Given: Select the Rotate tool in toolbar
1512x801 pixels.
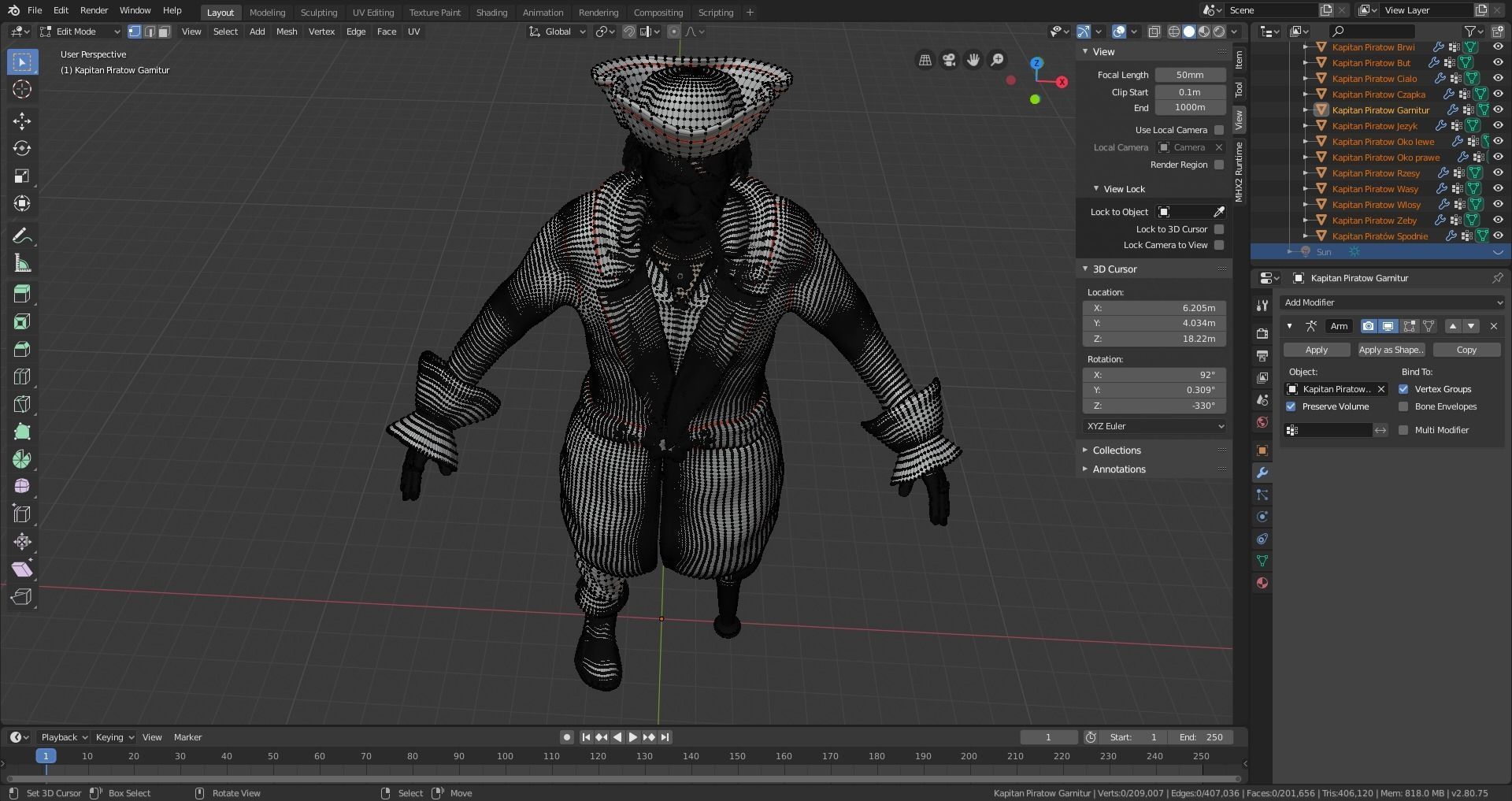Looking at the screenshot, I should pos(22,148).
